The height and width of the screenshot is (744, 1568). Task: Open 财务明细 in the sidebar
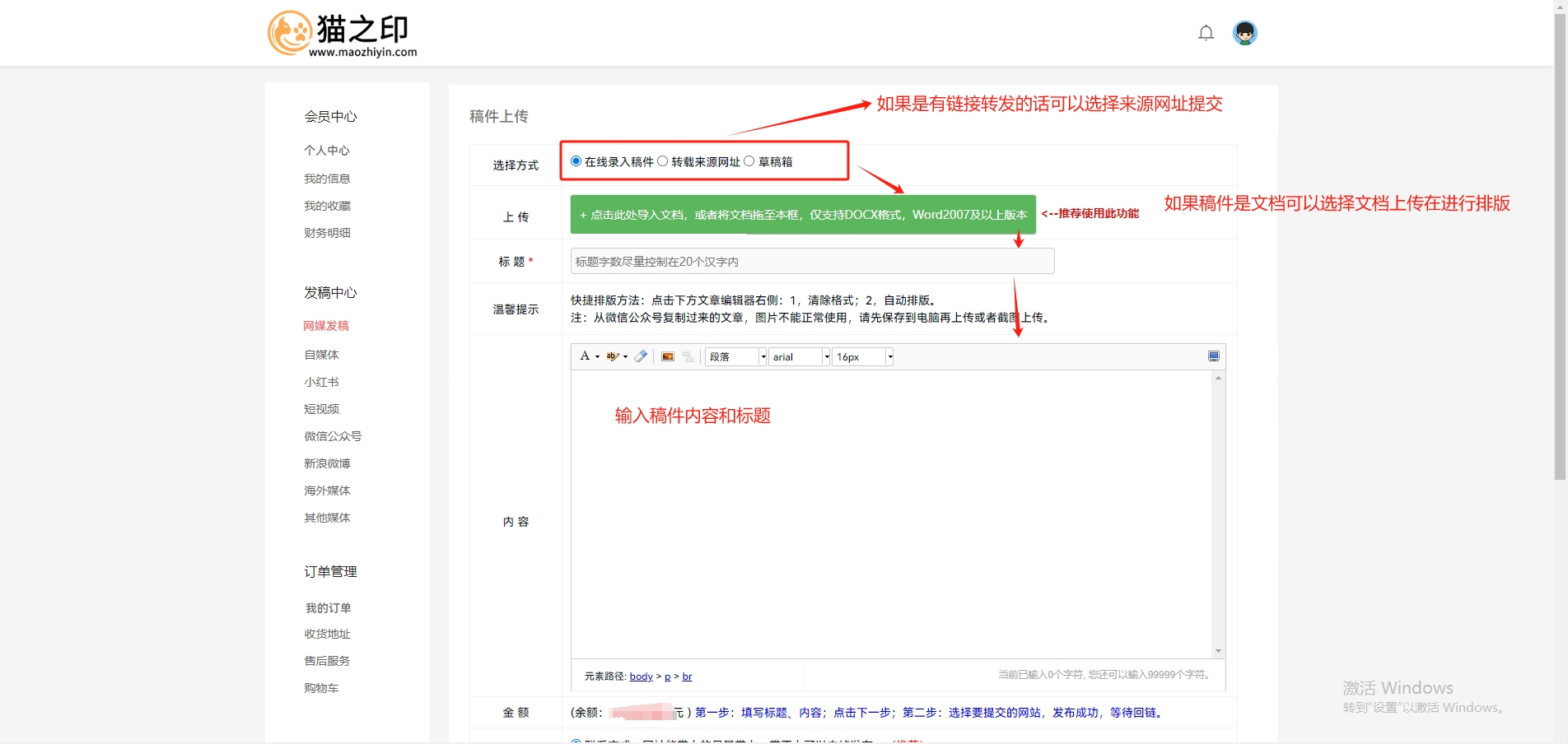coord(327,233)
